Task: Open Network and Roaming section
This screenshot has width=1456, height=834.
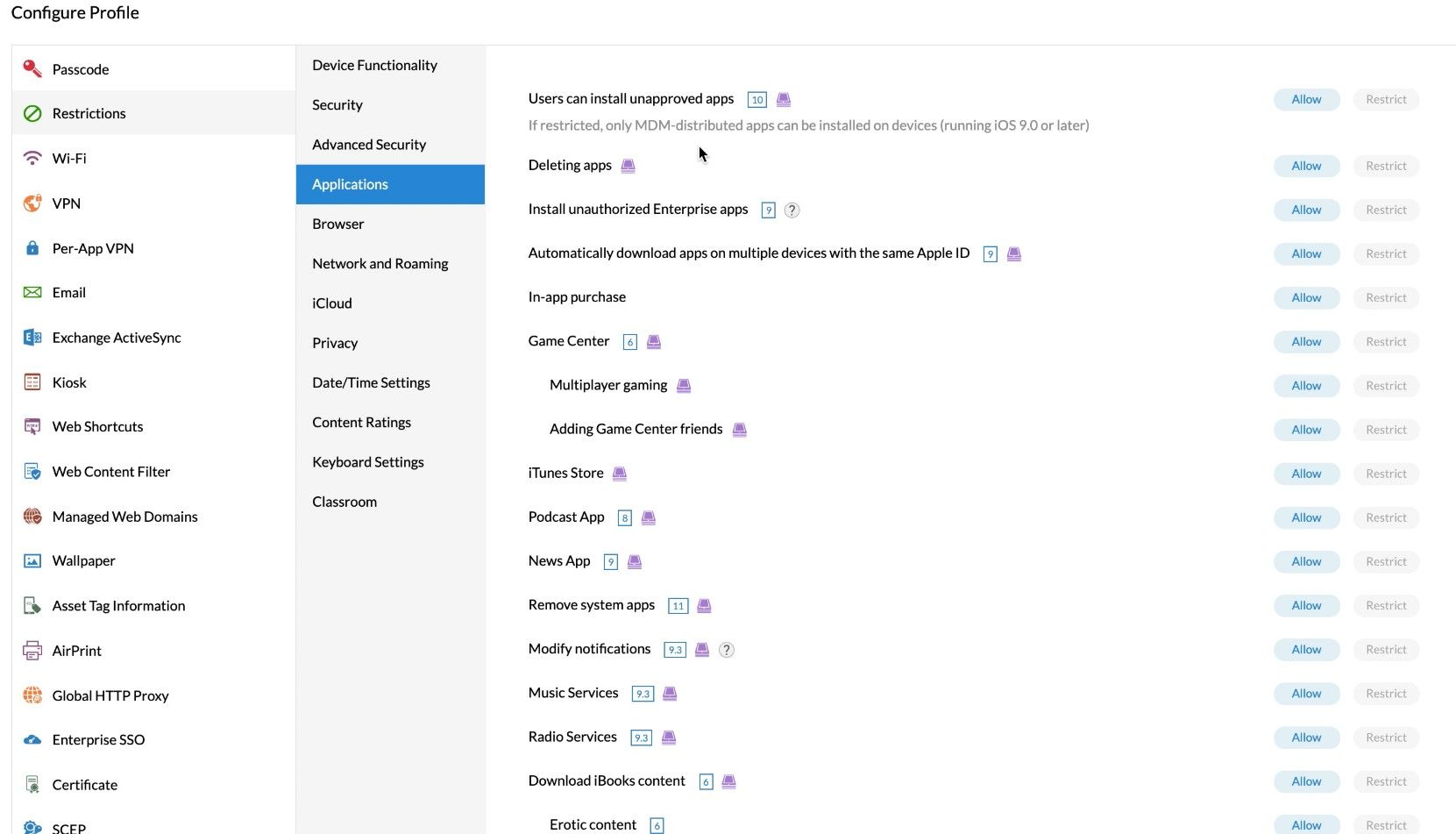Action: pos(391,263)
